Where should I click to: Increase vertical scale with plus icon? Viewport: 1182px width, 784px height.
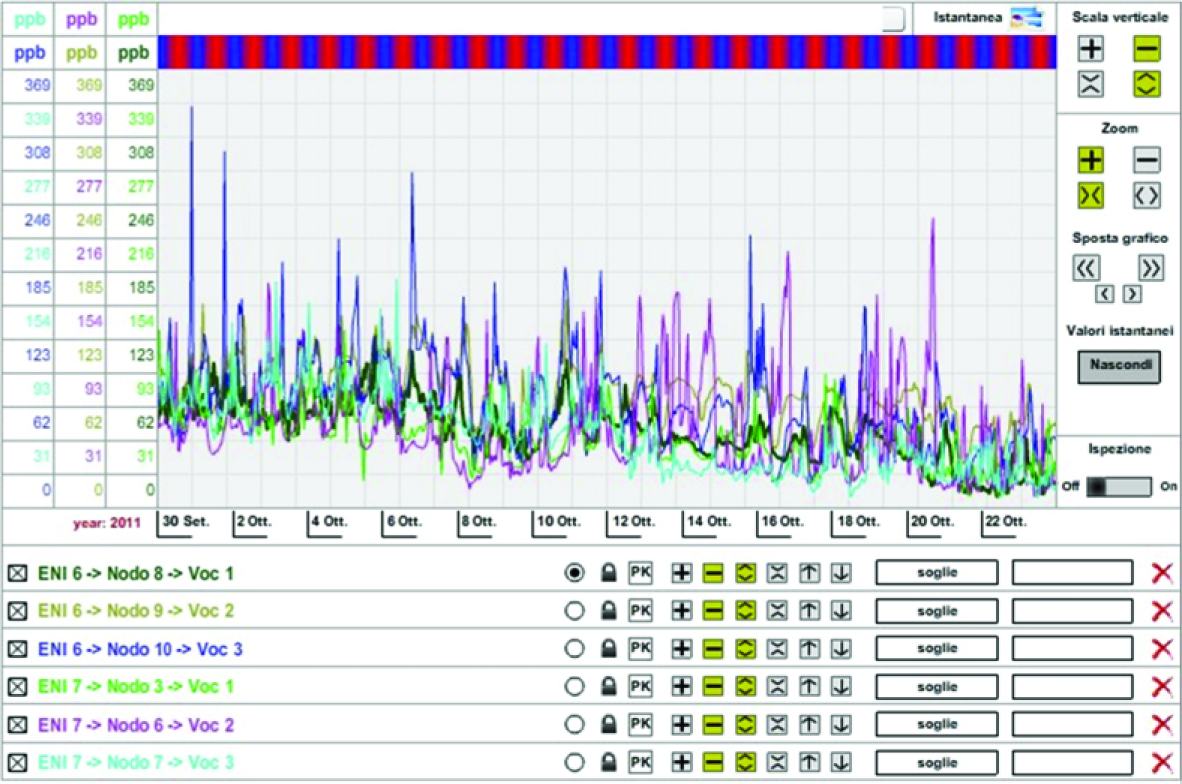click(1091, 49)
